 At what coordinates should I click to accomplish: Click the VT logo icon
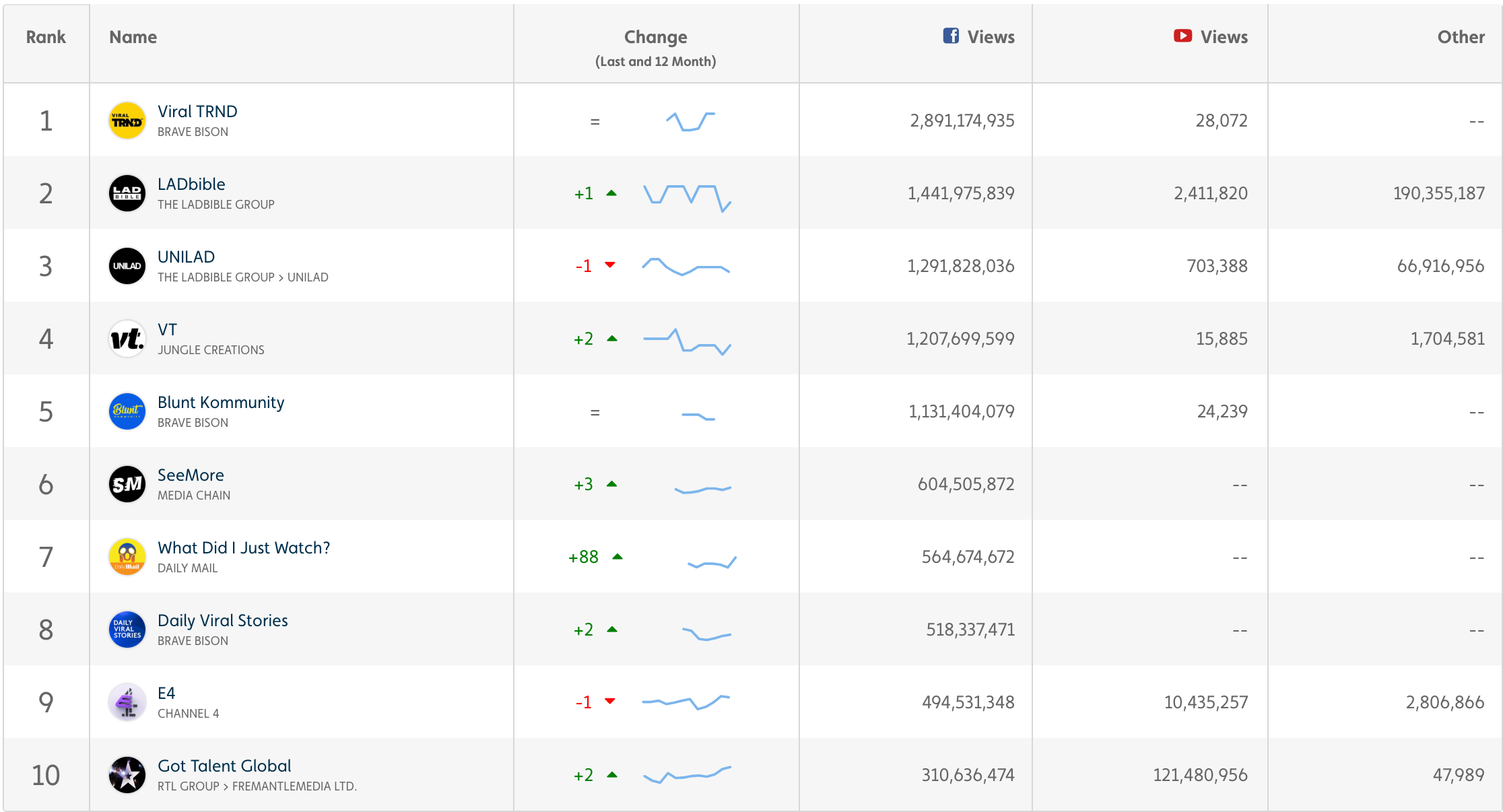point(127,339)
